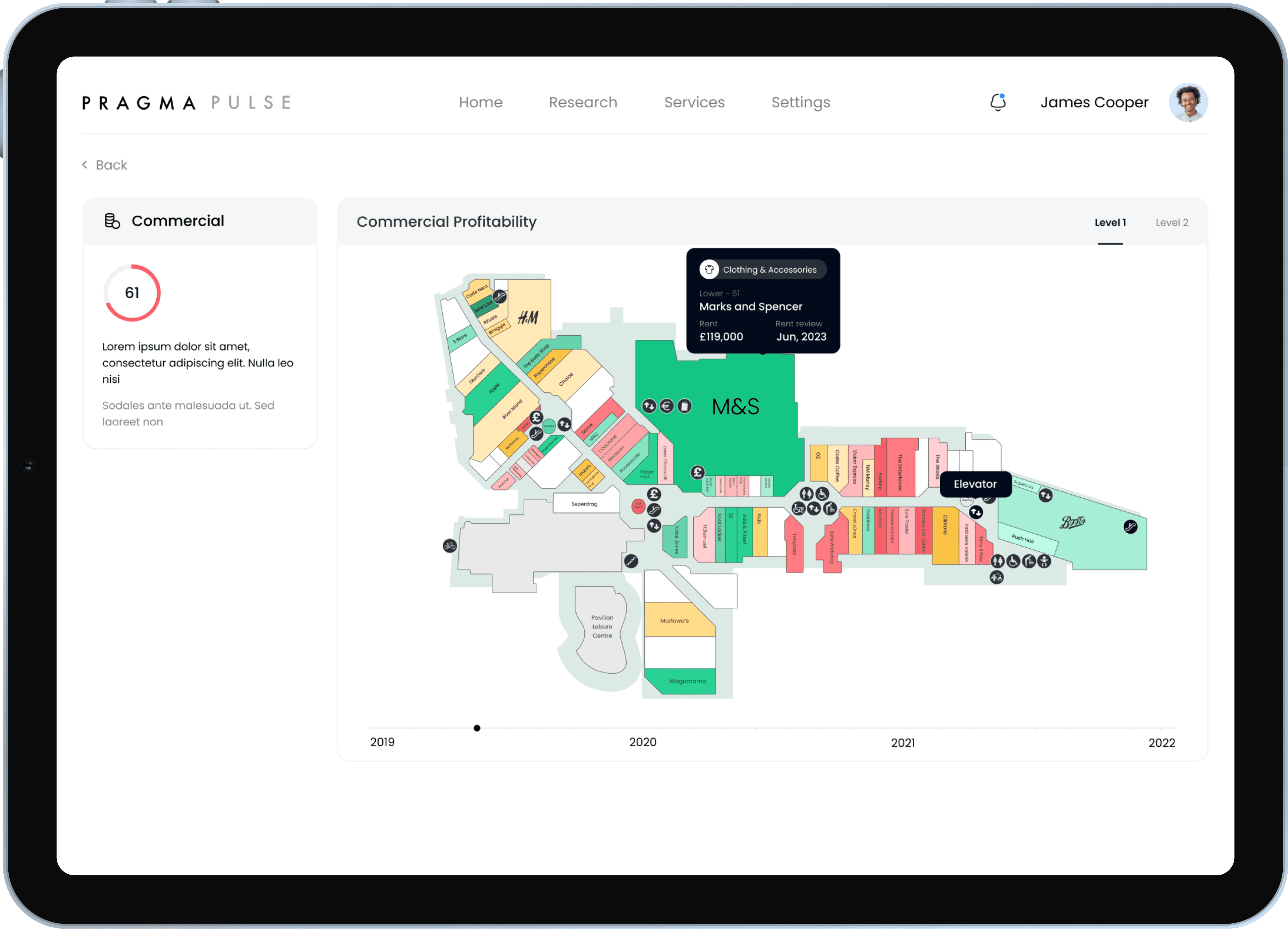Select the elevator icon beside Kobe Jones

click(x=654, y=526)
